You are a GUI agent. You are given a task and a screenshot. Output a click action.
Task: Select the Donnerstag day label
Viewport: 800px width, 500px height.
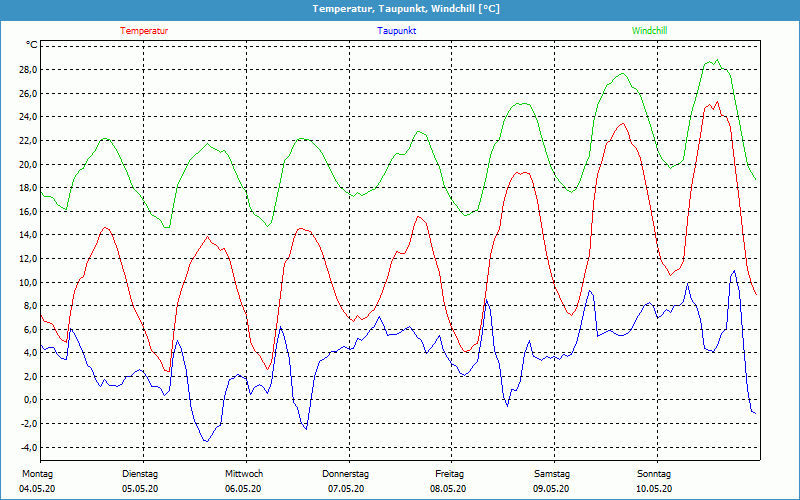[x=345, y=474]
